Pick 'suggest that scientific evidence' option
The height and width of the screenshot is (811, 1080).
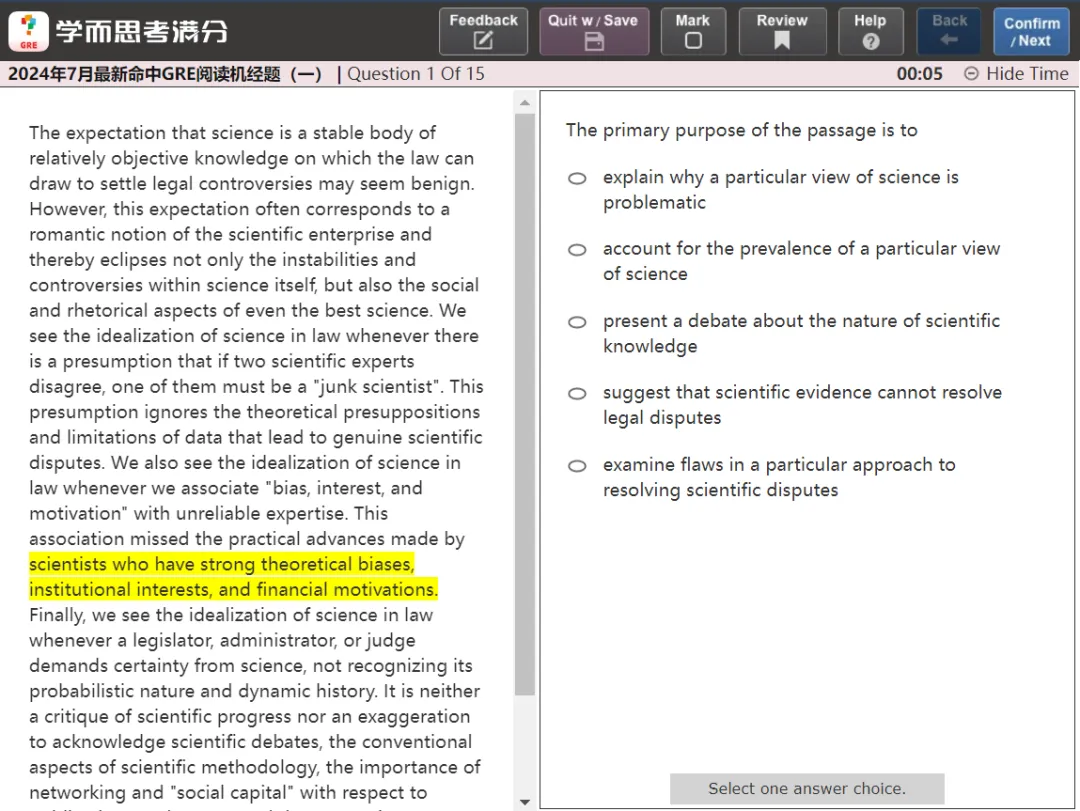(577, 394)
